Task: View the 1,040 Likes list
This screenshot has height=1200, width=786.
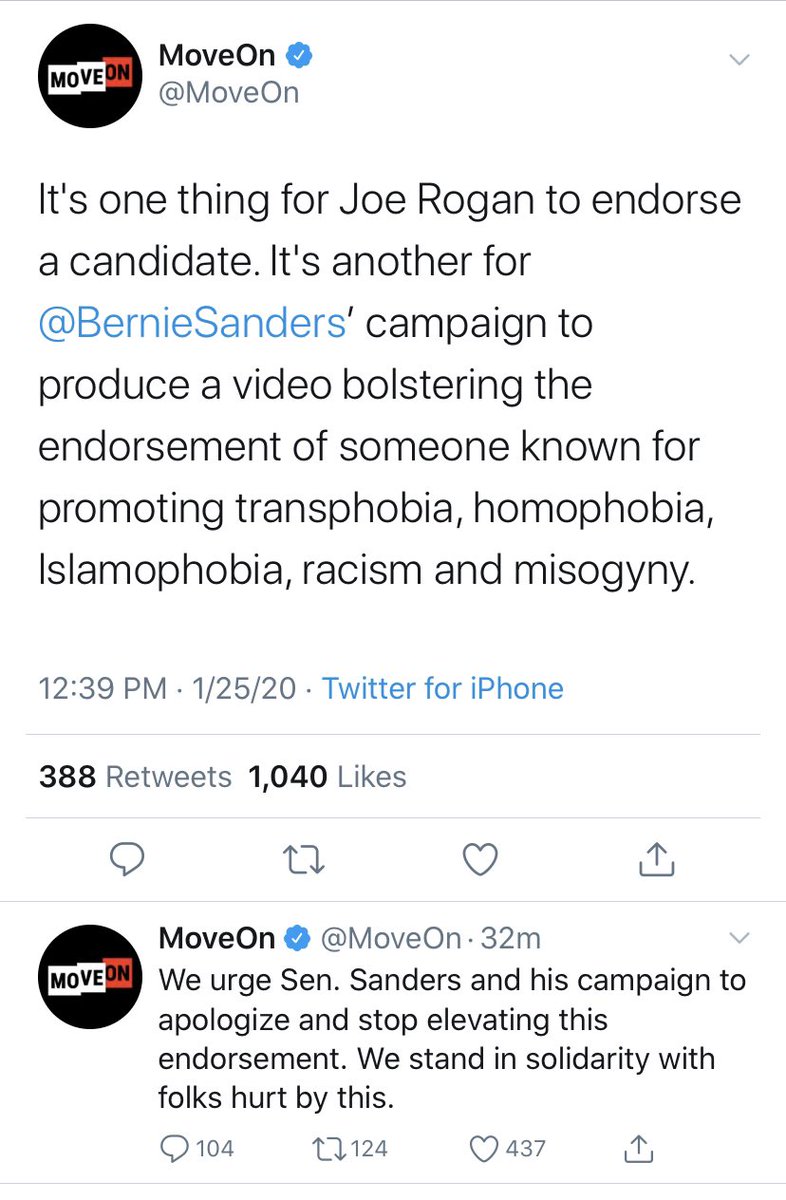Action: pos(327,776)
